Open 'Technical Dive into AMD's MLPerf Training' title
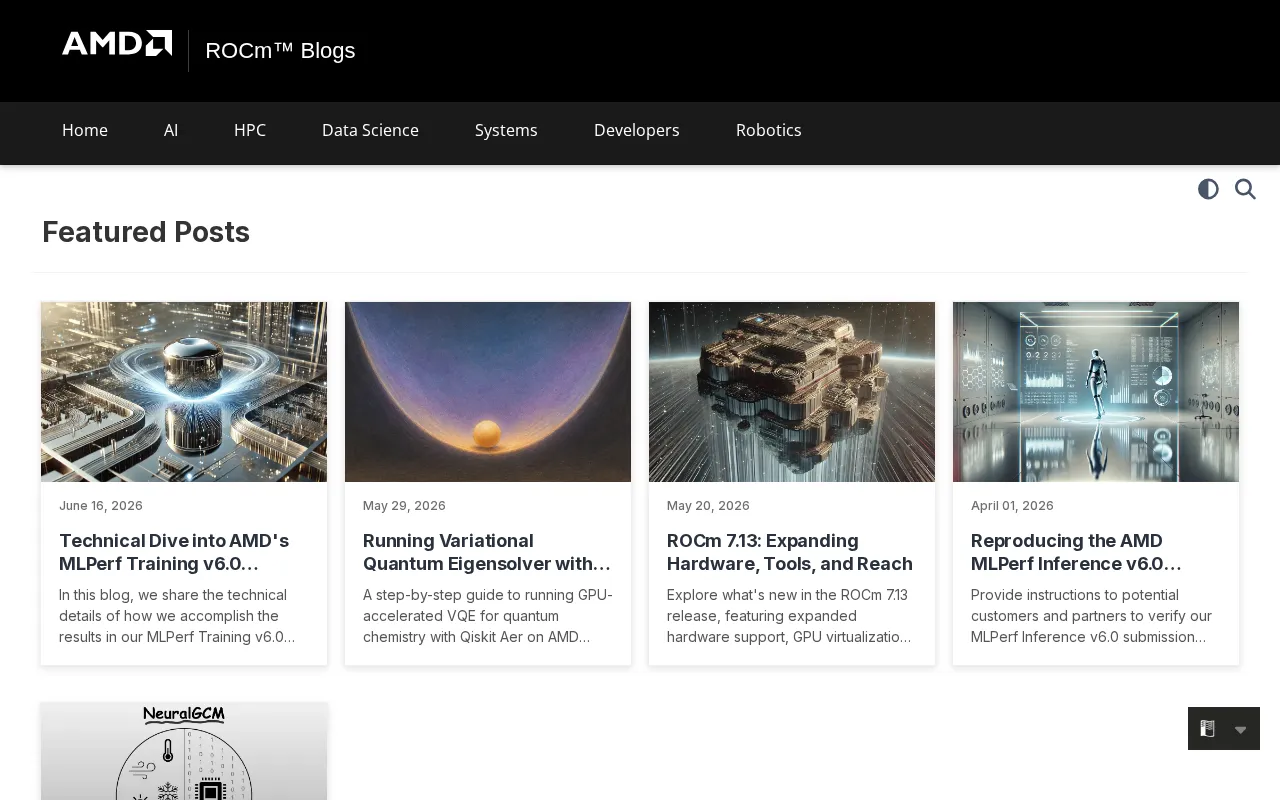The width and height of the screenshot is (1280, 800). point(174,552)
